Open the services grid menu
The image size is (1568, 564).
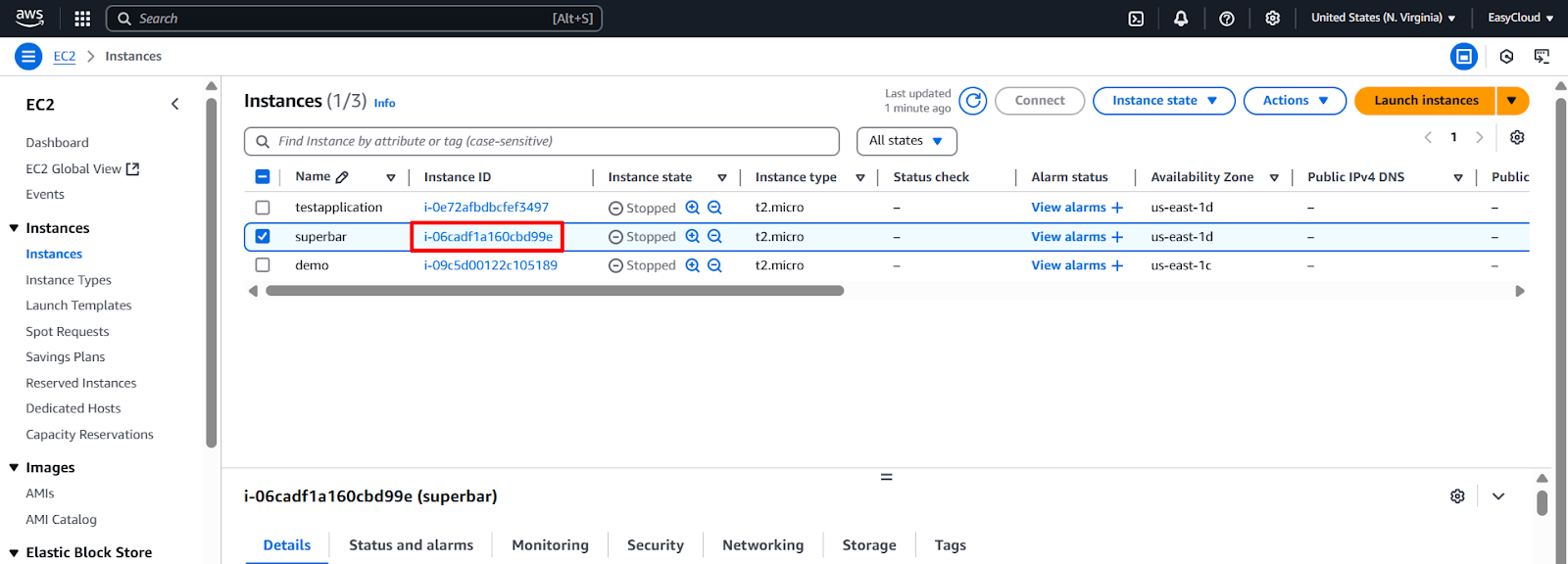pos(82,19)
